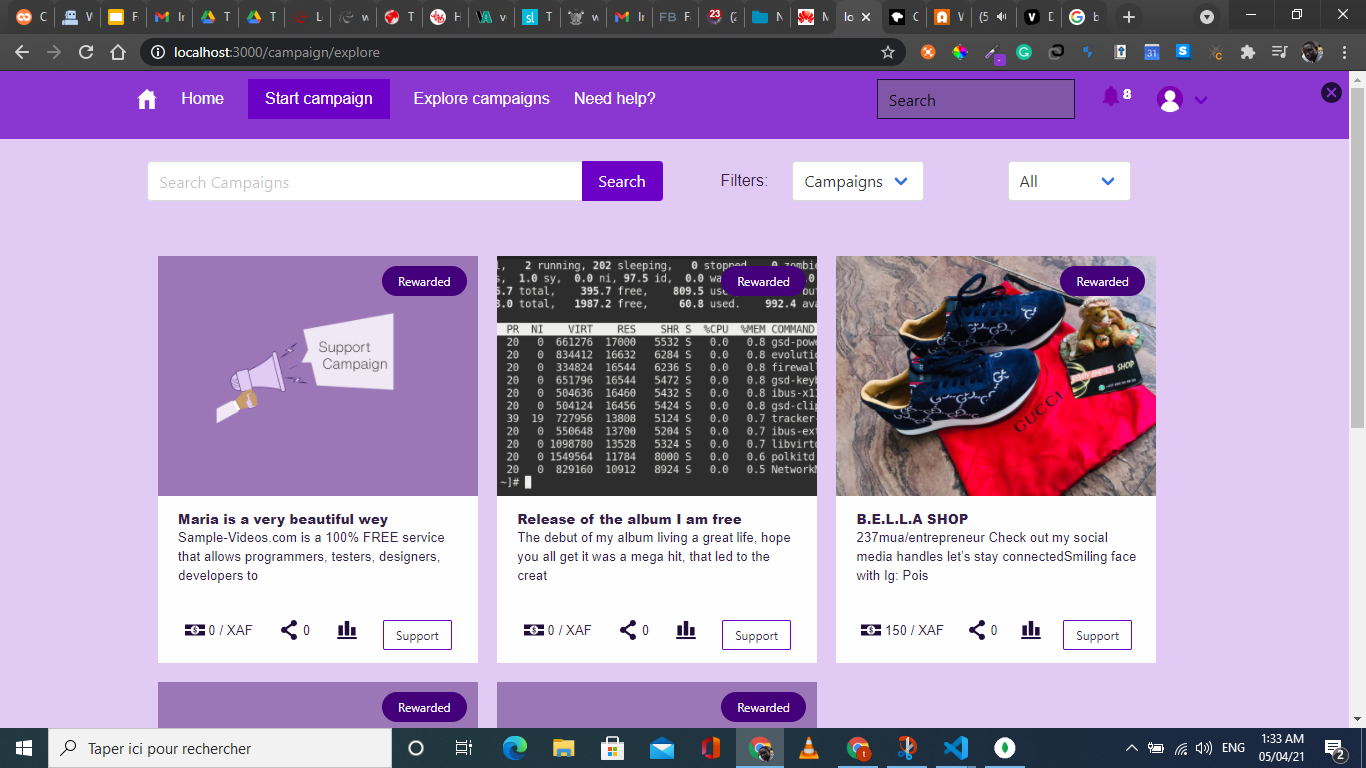Click the Rewarded badge on the B.E.L.L.A SHOP card
Screen dimensions: 1366x768
click(1102, 281)
